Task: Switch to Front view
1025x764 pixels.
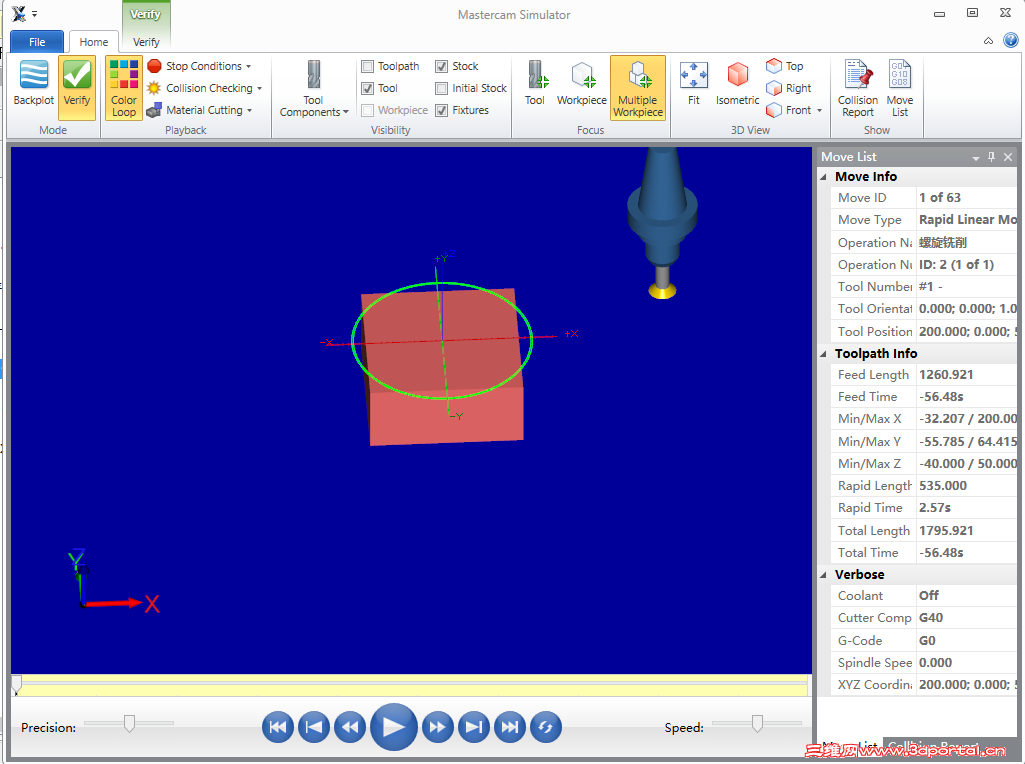Action: click(788, 110)
